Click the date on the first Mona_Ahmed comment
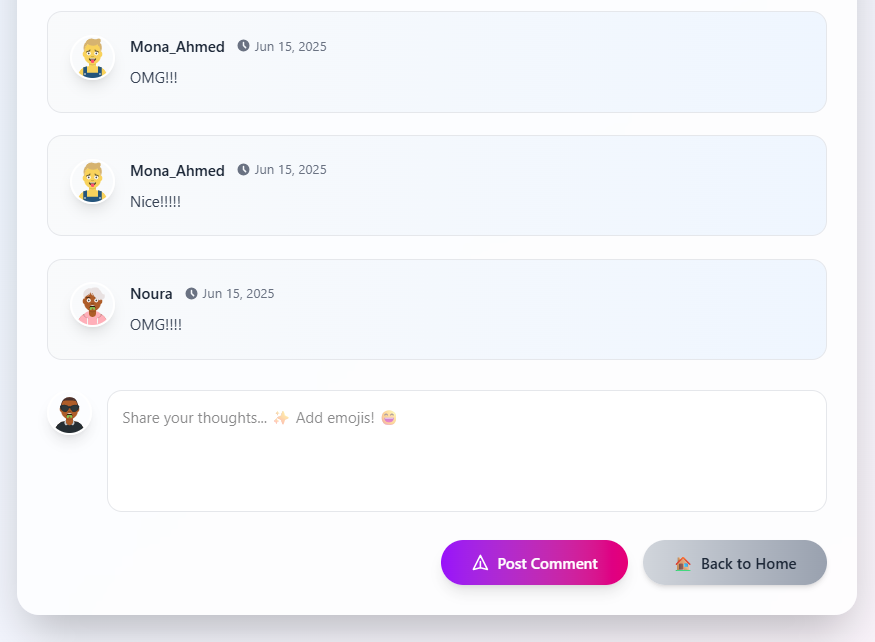875x642 pixels. point(291,46)
